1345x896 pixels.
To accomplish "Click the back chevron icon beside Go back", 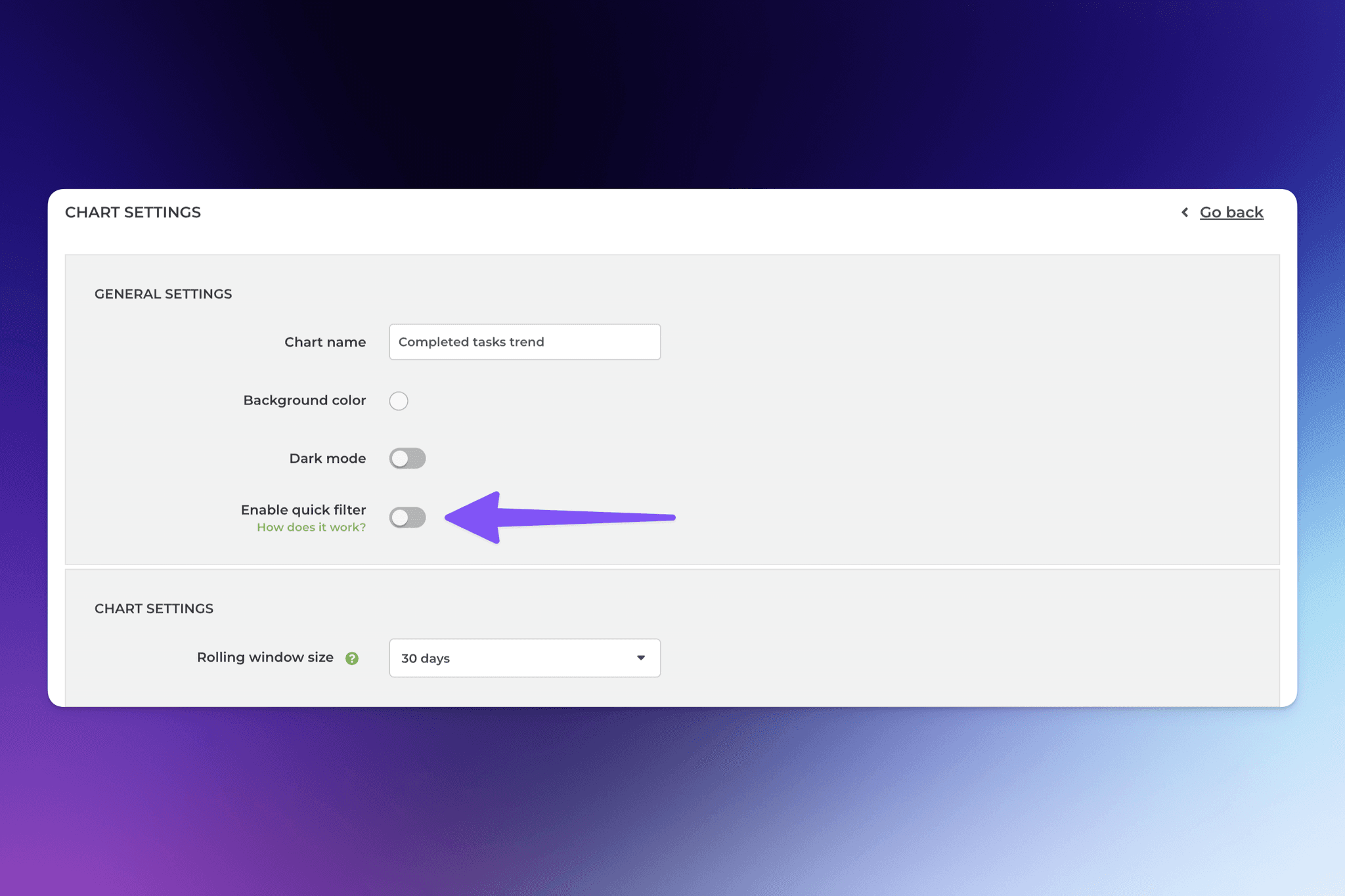I will coord(1185,212).
